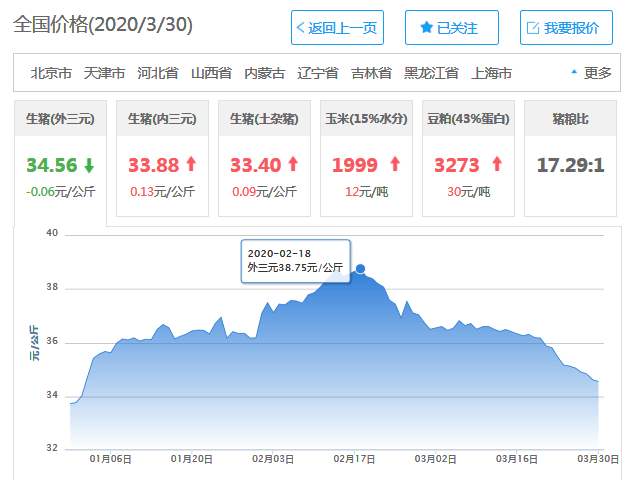Switch to 上海市 prices
Viewport: 628px width, 480px height.
point(491,73)
